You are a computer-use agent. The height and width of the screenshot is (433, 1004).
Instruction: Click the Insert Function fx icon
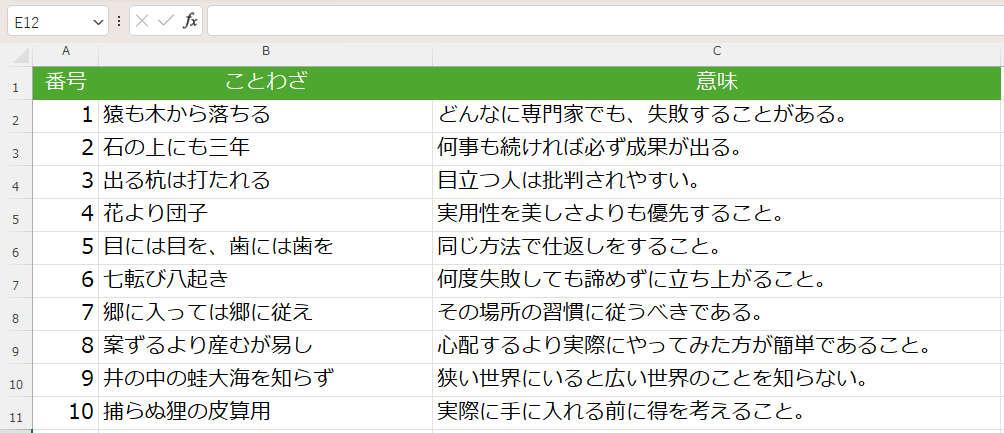pyautogui.click(x=189, y=21)
